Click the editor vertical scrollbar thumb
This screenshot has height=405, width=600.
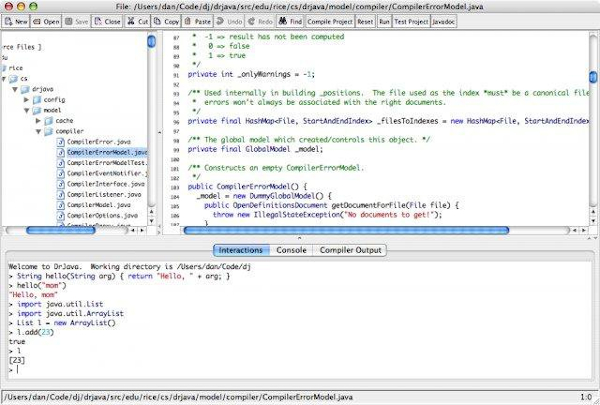[x=593, y=77]
